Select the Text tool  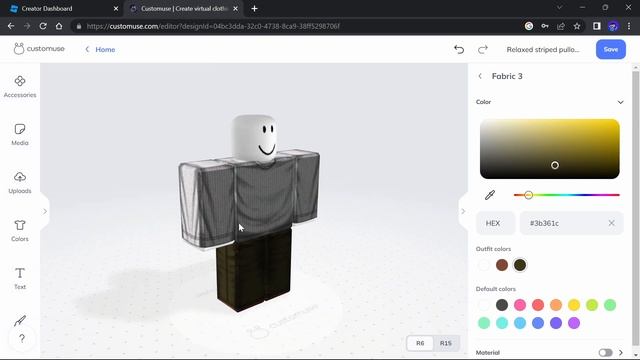(20, 278)
